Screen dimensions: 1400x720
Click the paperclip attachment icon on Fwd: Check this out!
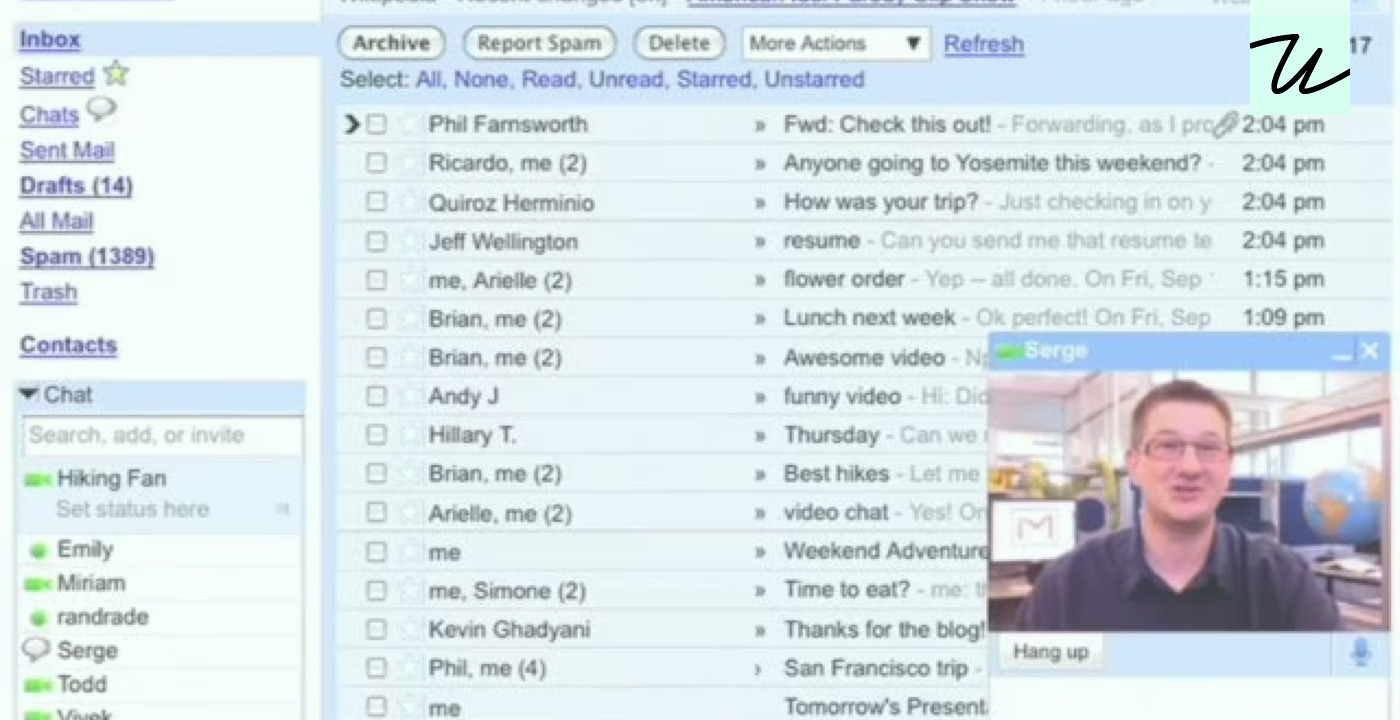tap(1225, 125)
